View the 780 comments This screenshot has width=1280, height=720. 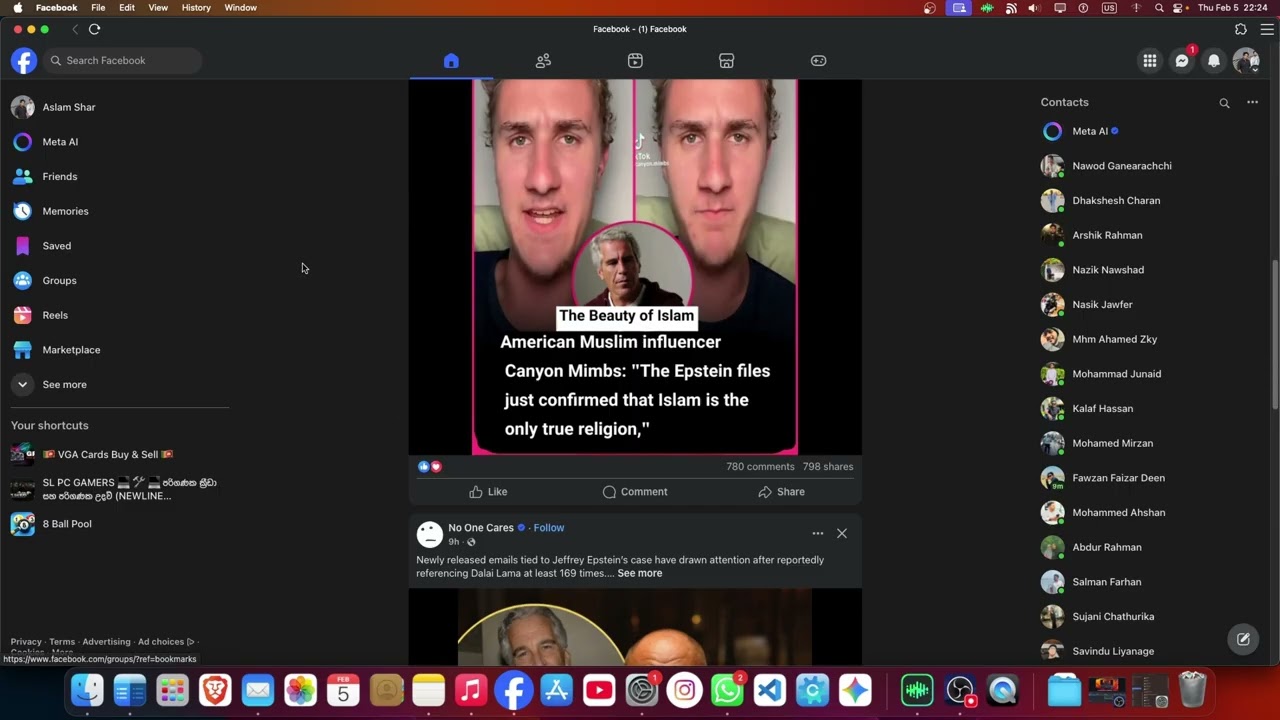tap(760, 467)
